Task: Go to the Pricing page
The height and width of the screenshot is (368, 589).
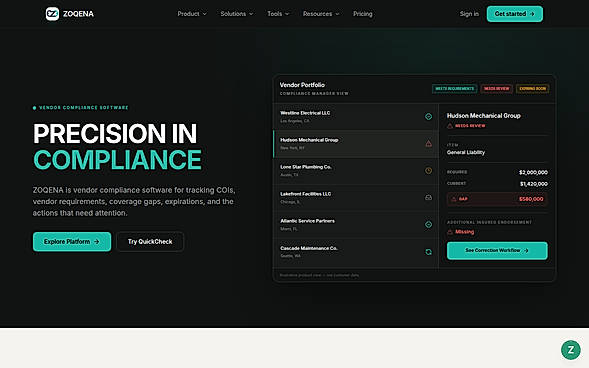Action: coord(362,14)
